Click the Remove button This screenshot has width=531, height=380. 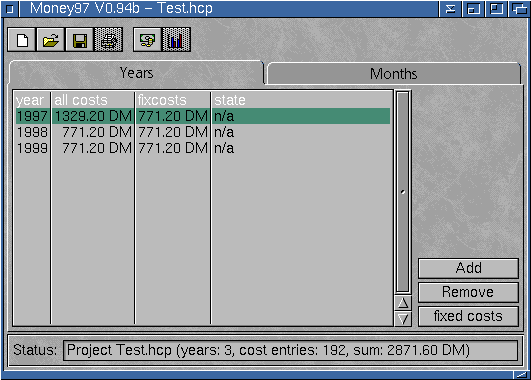468,292
